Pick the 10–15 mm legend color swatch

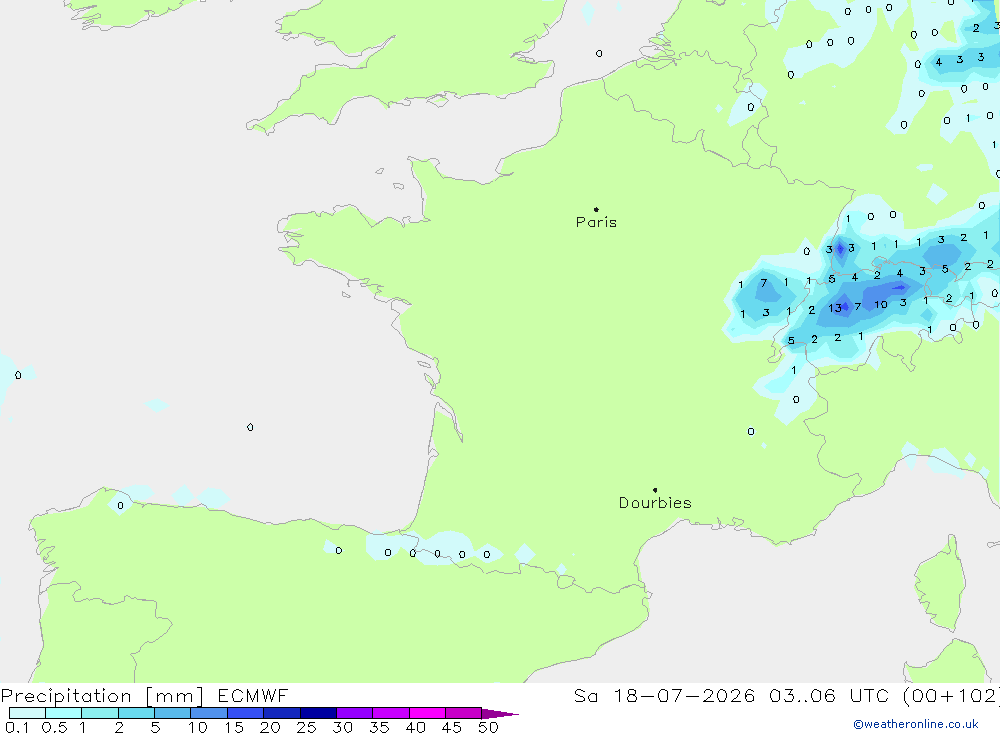[209, 713]
